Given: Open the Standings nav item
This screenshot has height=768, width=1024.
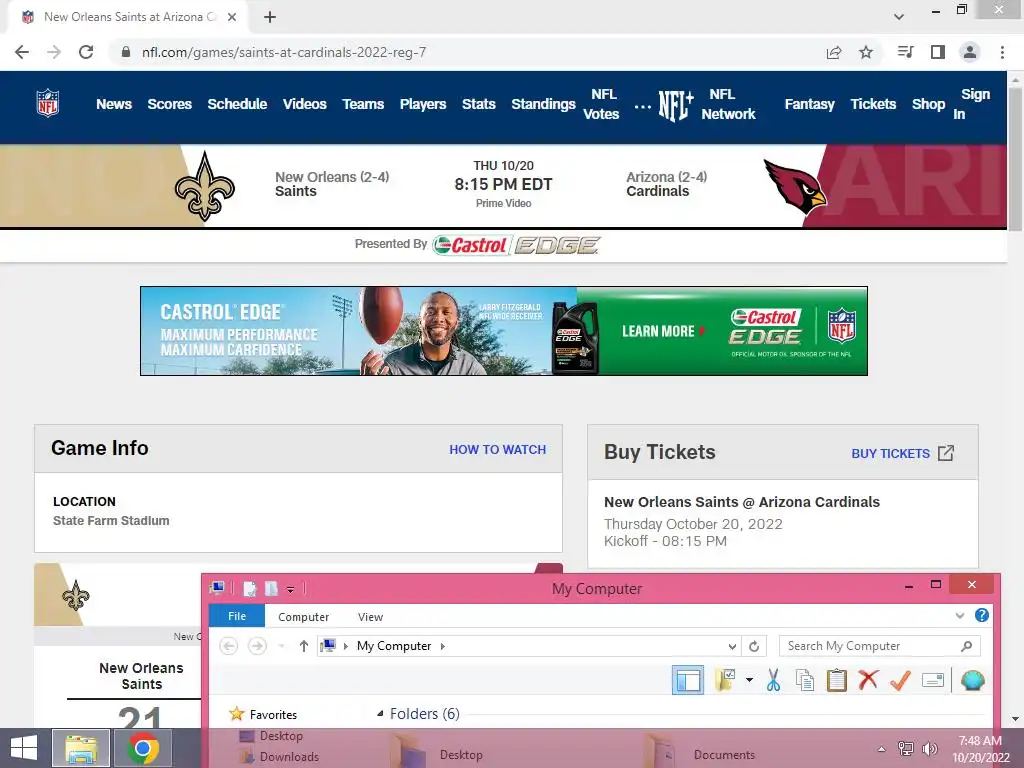Looking at the screenshot, I should pos(543,104).
